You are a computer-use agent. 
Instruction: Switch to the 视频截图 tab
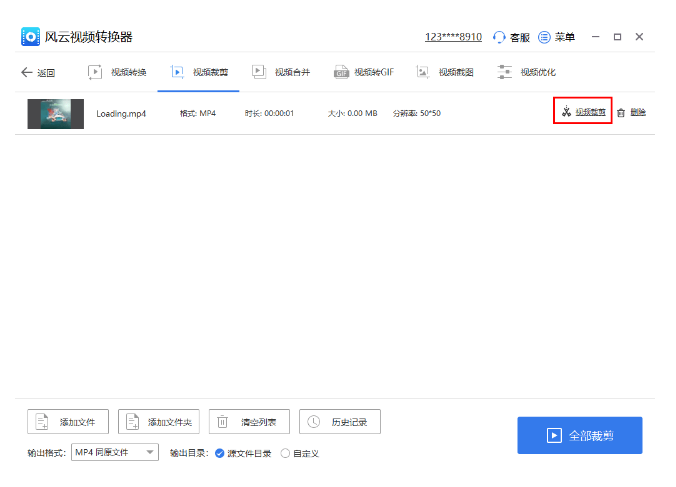click(x=445, y=72)
